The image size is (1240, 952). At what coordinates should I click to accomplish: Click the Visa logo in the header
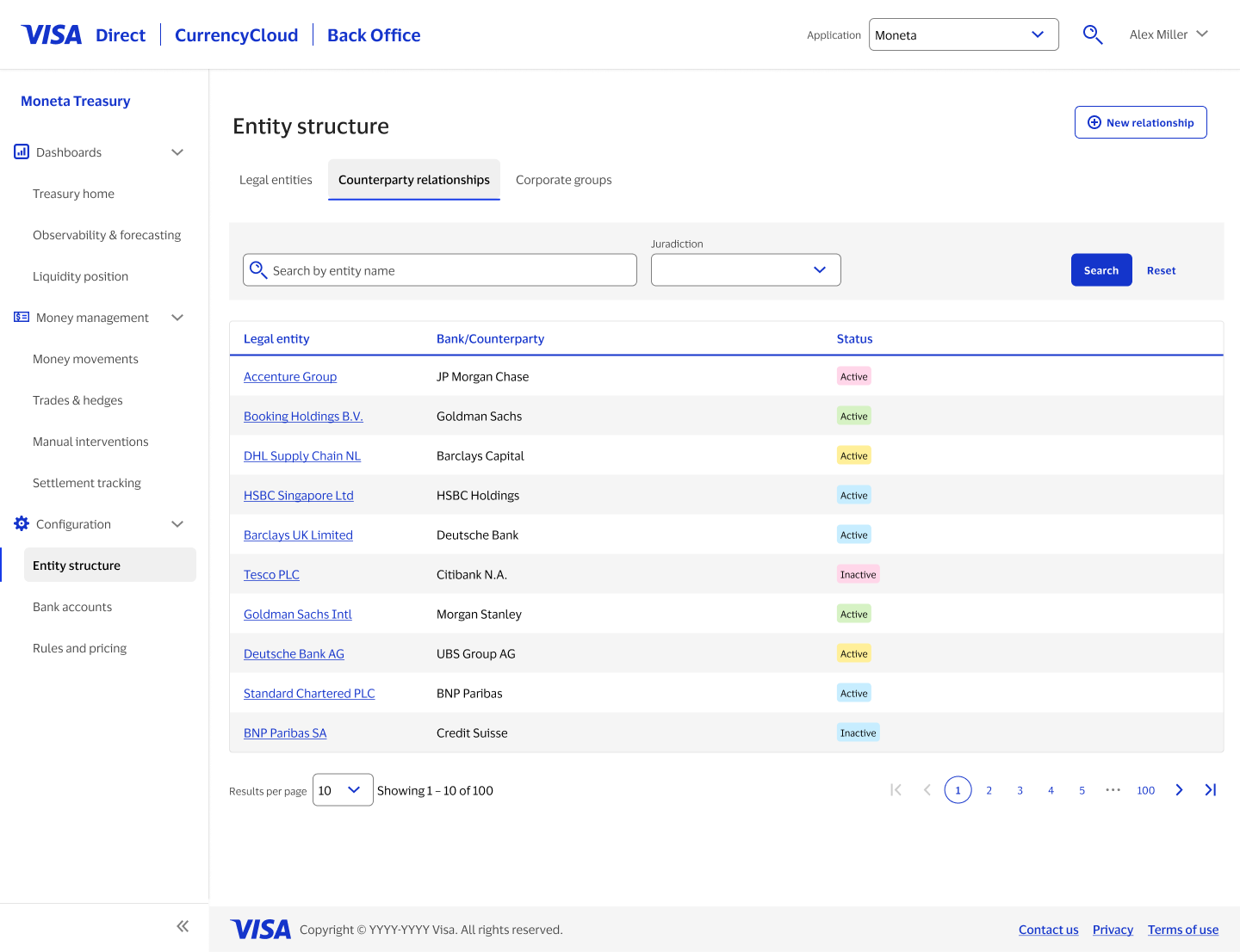tap(52, 34)
